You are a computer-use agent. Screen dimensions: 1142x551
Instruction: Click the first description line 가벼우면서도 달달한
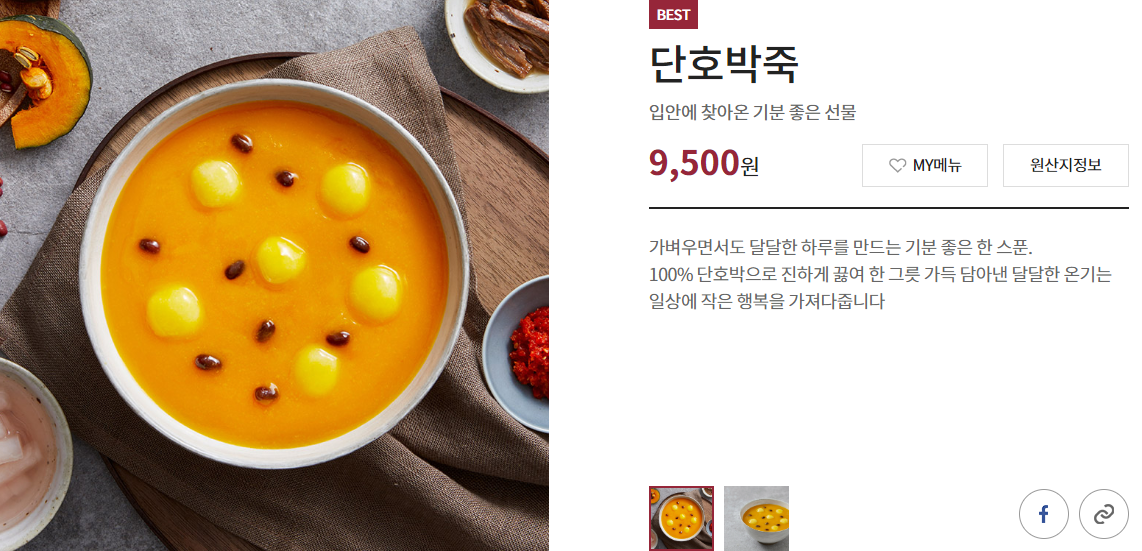(840, 247)
